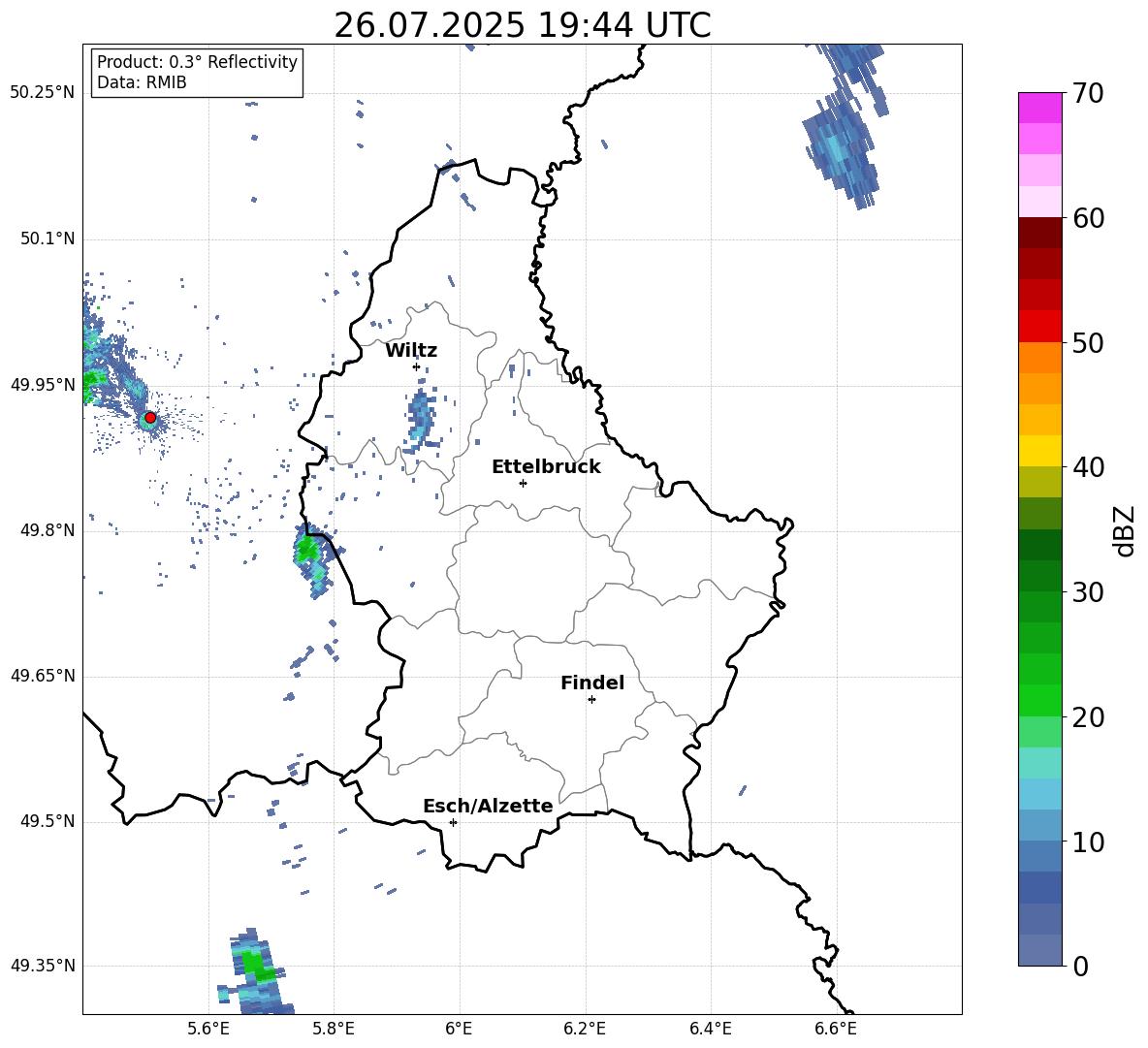Screen dimensions: 1148x1048
Task: Click the colorbar tick label '10'
Action: (1088, 842)
